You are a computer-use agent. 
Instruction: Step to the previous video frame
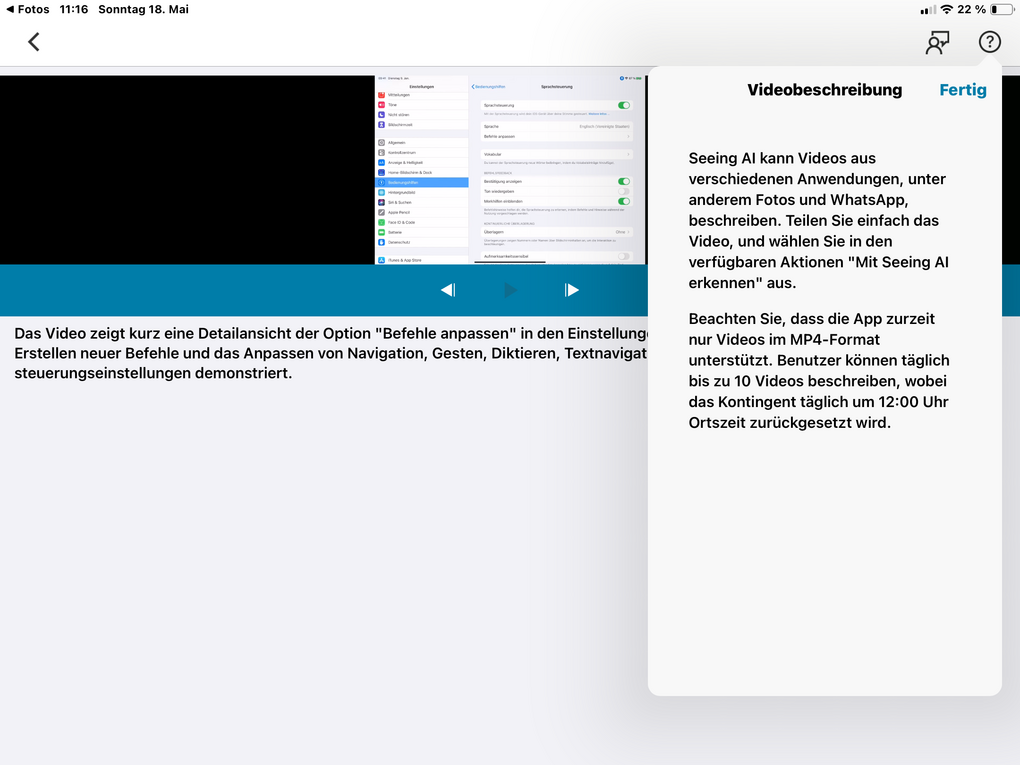448,290
